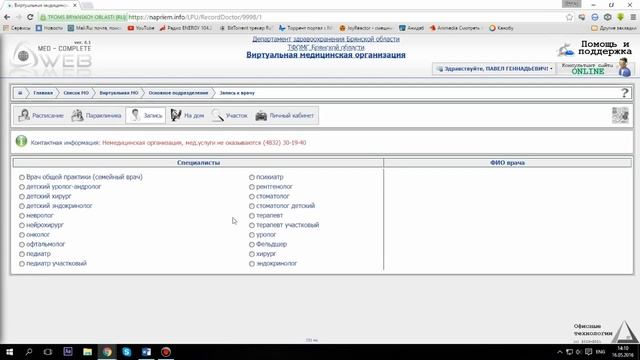Open 'Другие закладки' folder
640x360 pixels.
pos(613,28)
